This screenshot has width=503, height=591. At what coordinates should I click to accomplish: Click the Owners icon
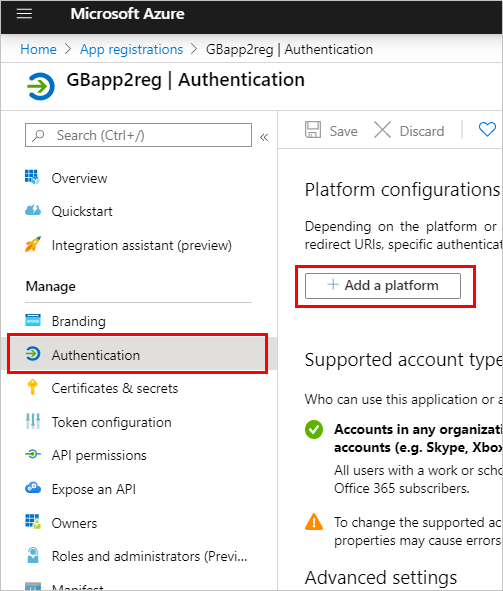33,521
